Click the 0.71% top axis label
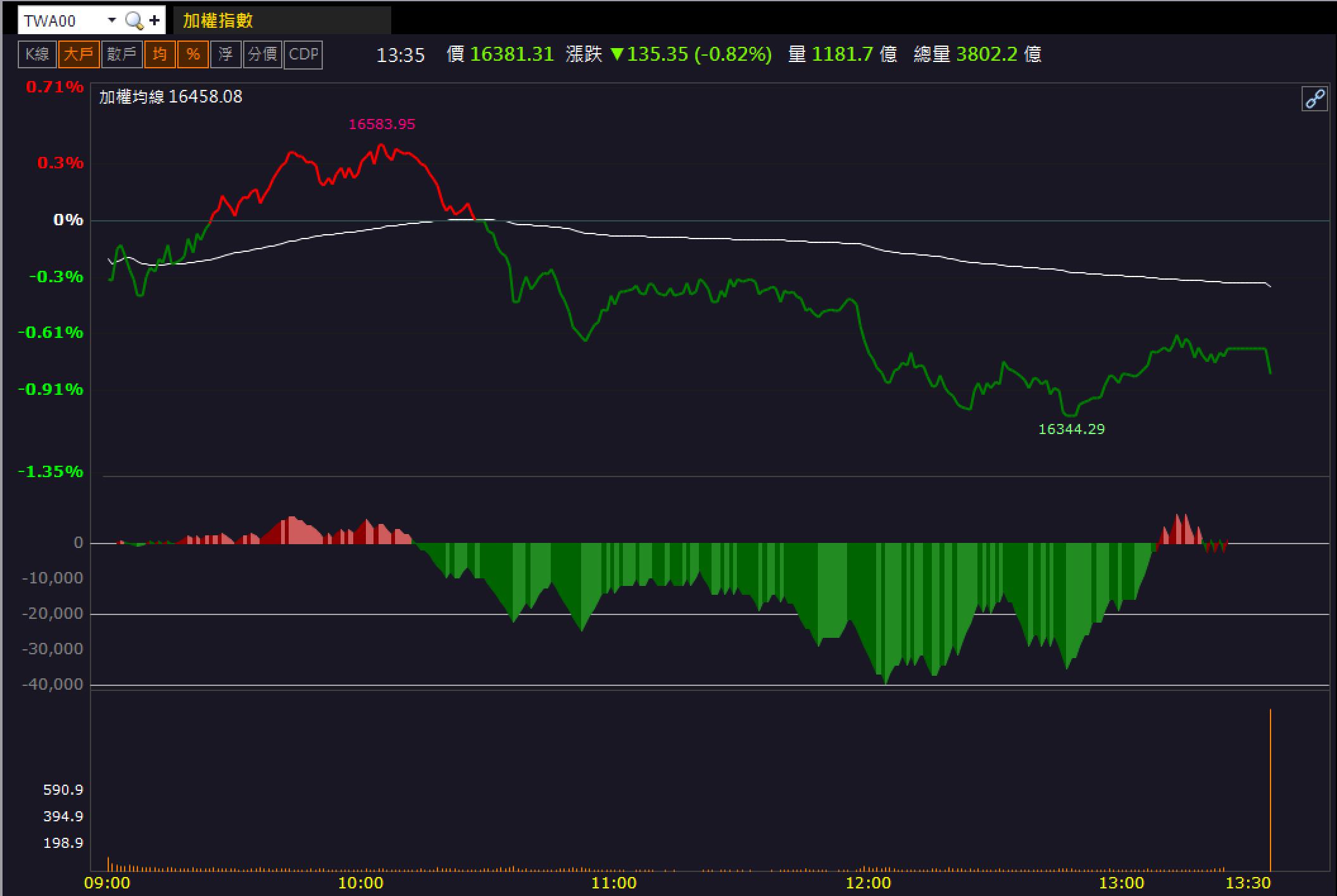 tap(54, 87)
